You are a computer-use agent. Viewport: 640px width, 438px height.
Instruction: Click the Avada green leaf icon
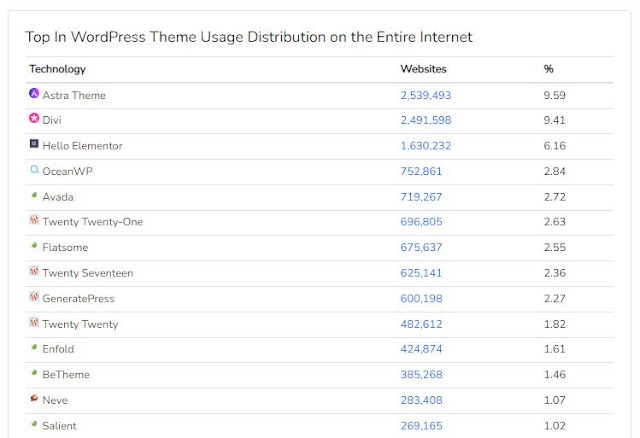[34, 196]
